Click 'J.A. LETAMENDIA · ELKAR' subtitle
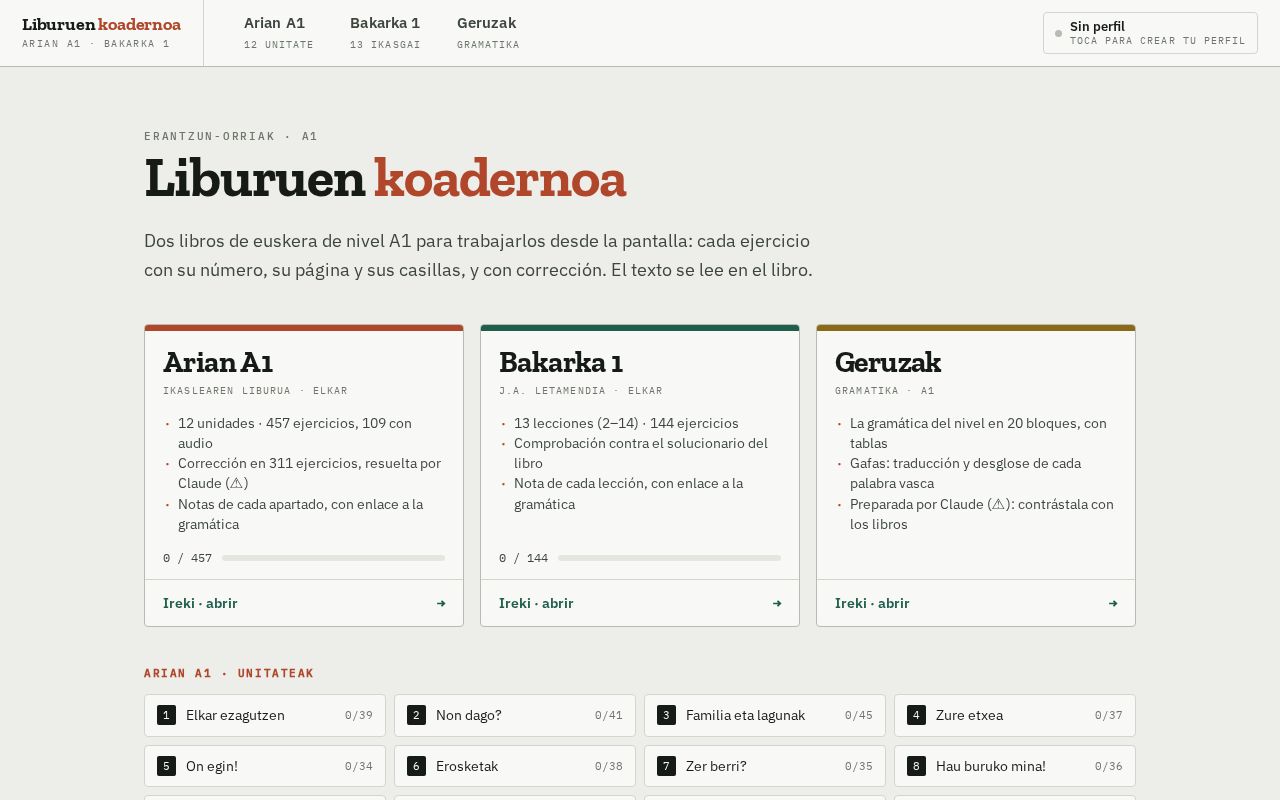1280x800 pixels. [581, 391]
